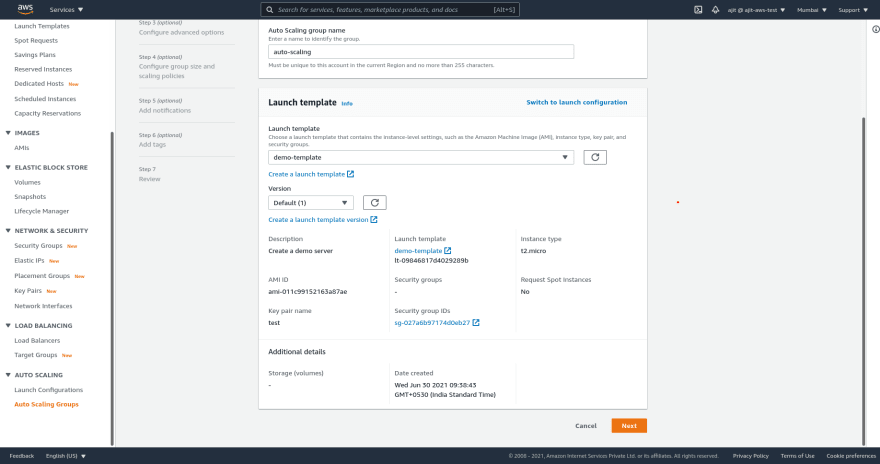
Task: Open the account menu ajit @ ajit-aws-test
Action: (756, 10)
